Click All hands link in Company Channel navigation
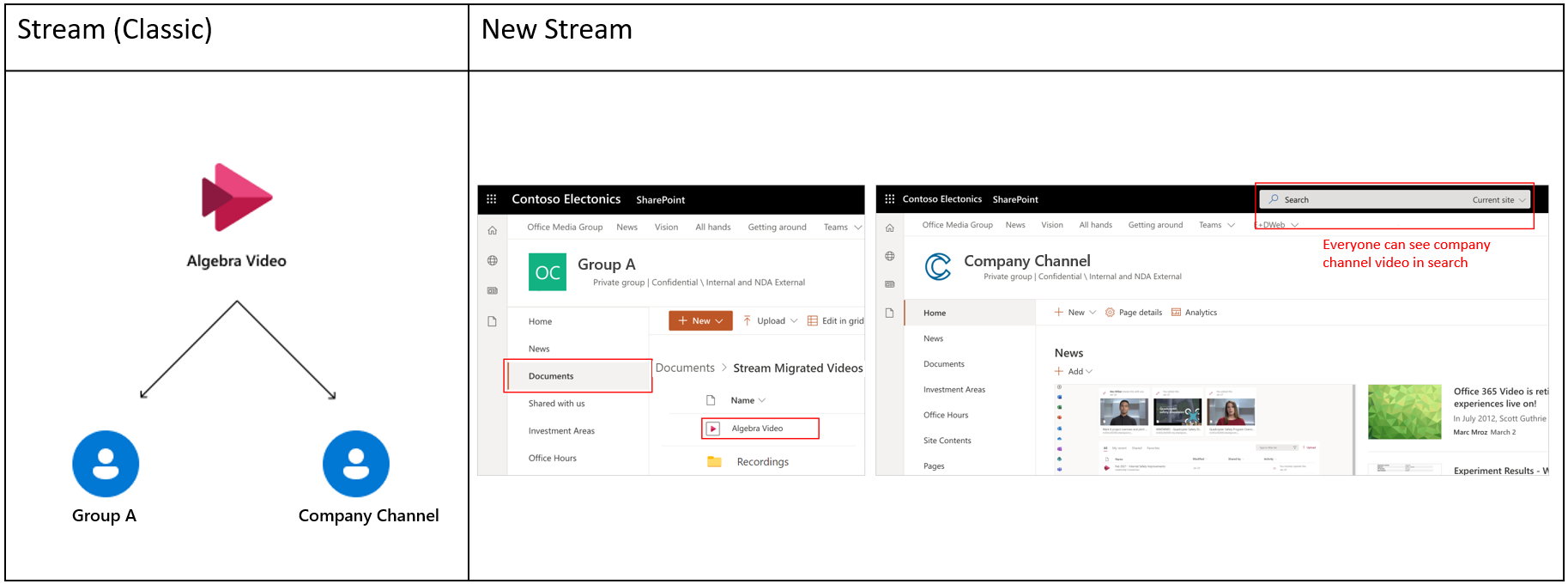The image size is (1568, 584). (1095, 225)
